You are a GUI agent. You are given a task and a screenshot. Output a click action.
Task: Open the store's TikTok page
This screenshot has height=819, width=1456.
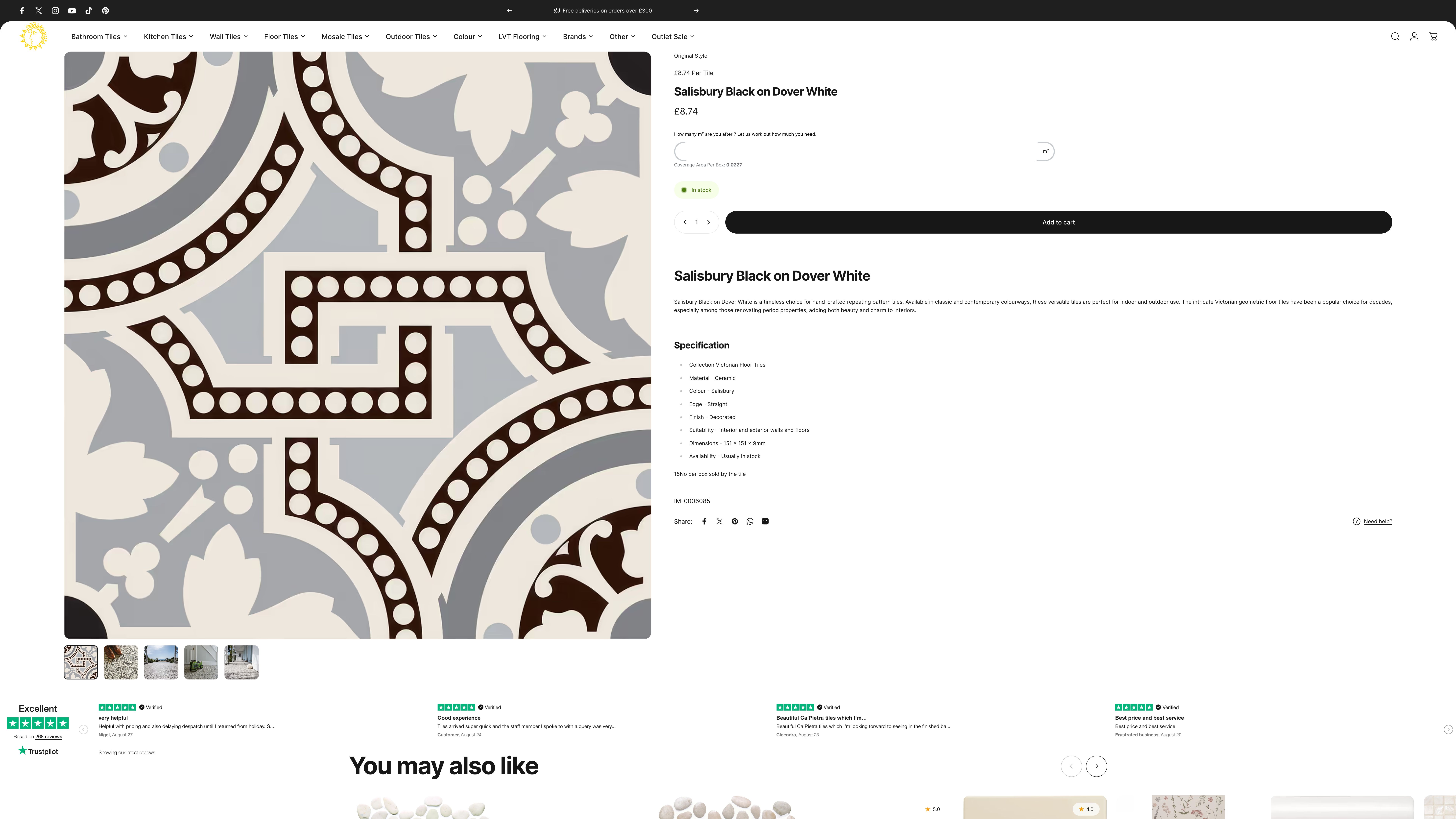(x=89, y=10)
